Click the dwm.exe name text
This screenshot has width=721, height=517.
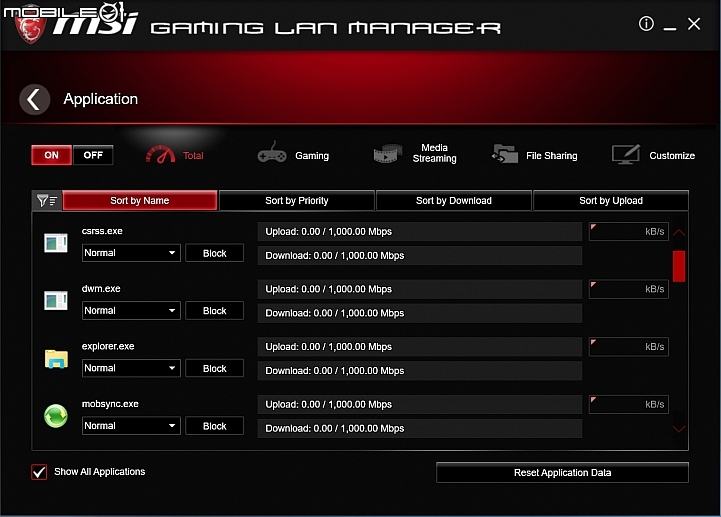pos(101,288)
